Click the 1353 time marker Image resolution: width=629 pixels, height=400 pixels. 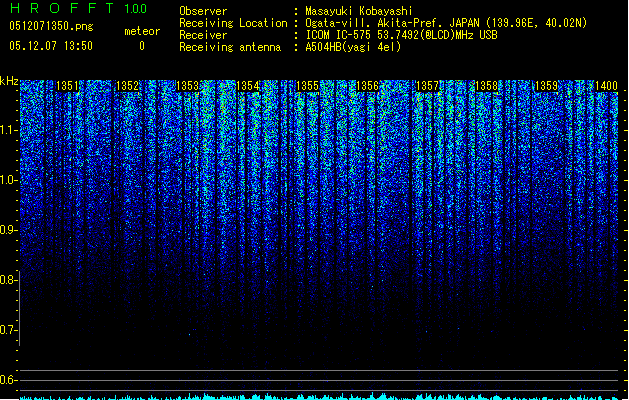[187, 86]
